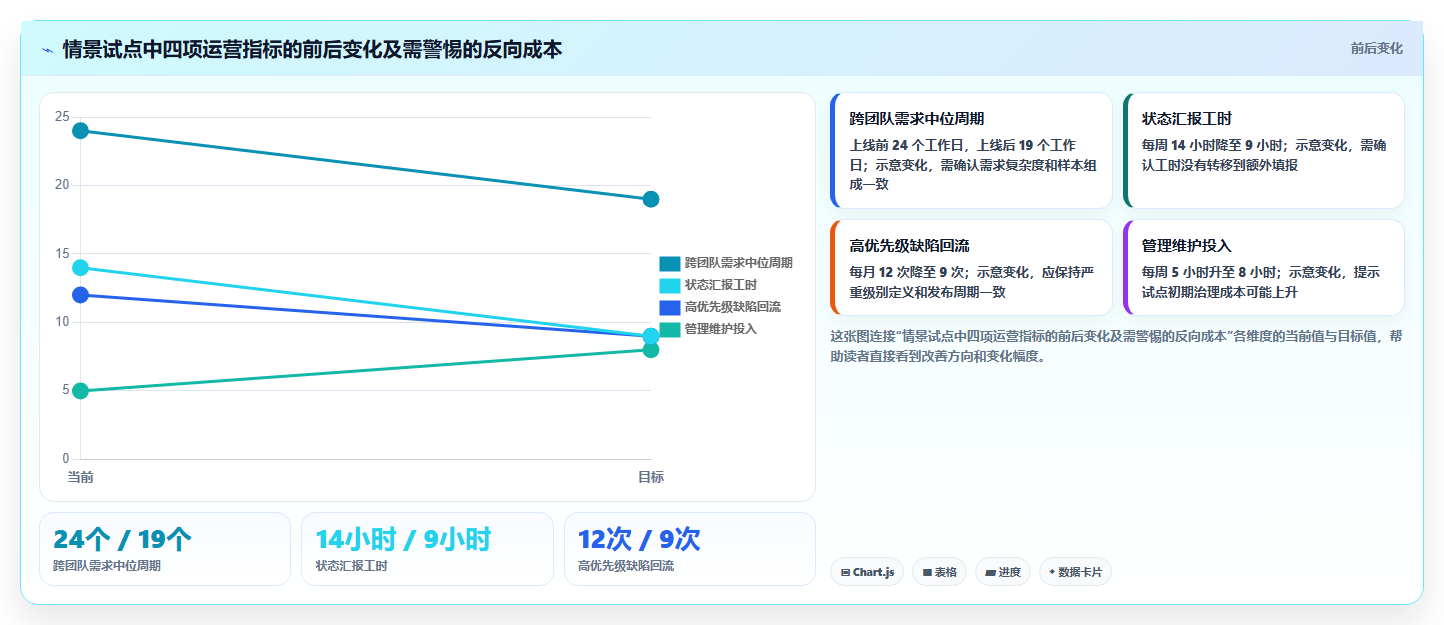
Task: Click the 12次 / 9次 stat card
Action: [x=690, y=549]
